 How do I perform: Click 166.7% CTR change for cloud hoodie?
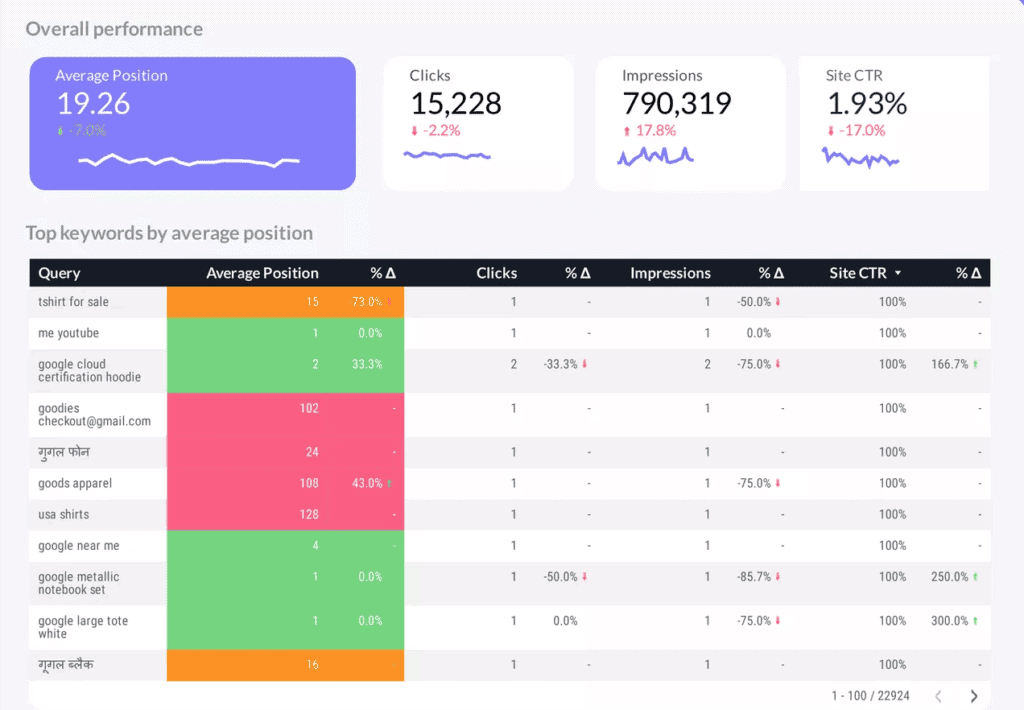coord(950,364)
